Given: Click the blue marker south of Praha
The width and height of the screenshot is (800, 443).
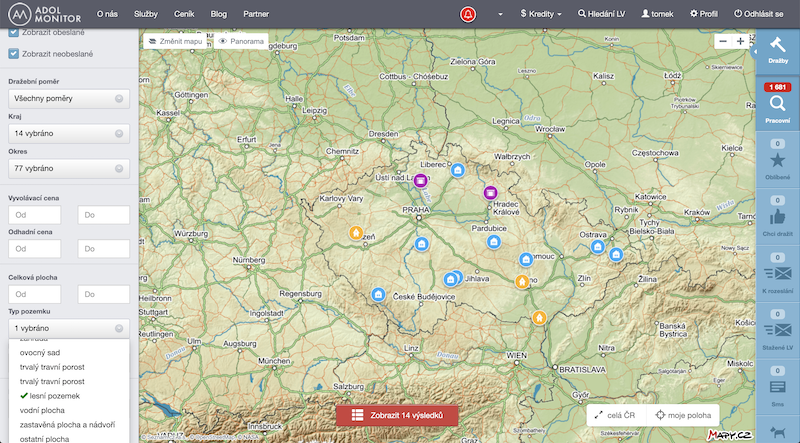Looking at the screenshot, I should (421, 244).
